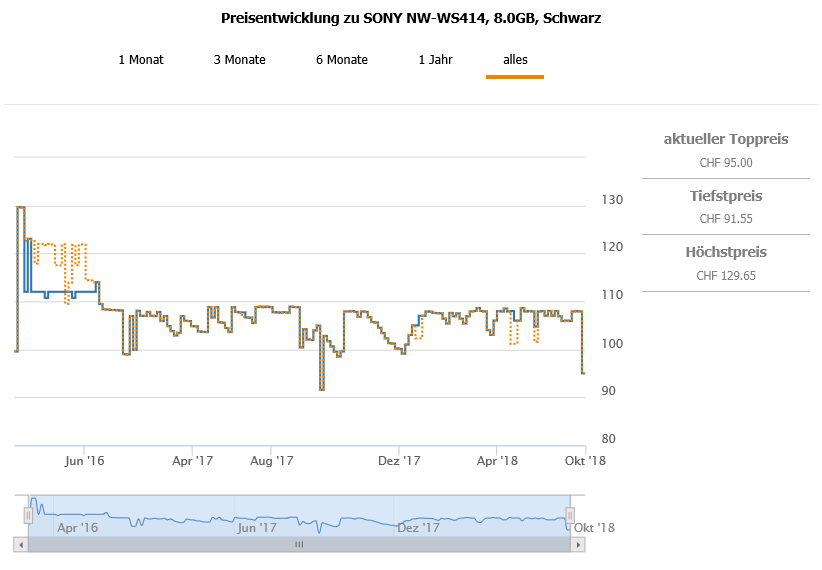Click the active 'alles' tab
Viewport: 822px width, 570px height.
point(515,60)
